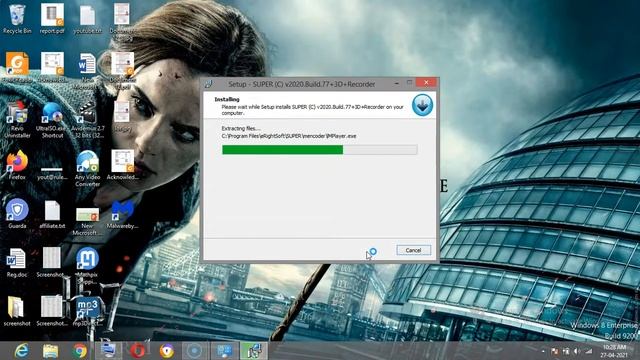Select the Acknowled... PDF desktop file
Image resolution: width=640 pixels, height=360 pixels.
[122, 165]
